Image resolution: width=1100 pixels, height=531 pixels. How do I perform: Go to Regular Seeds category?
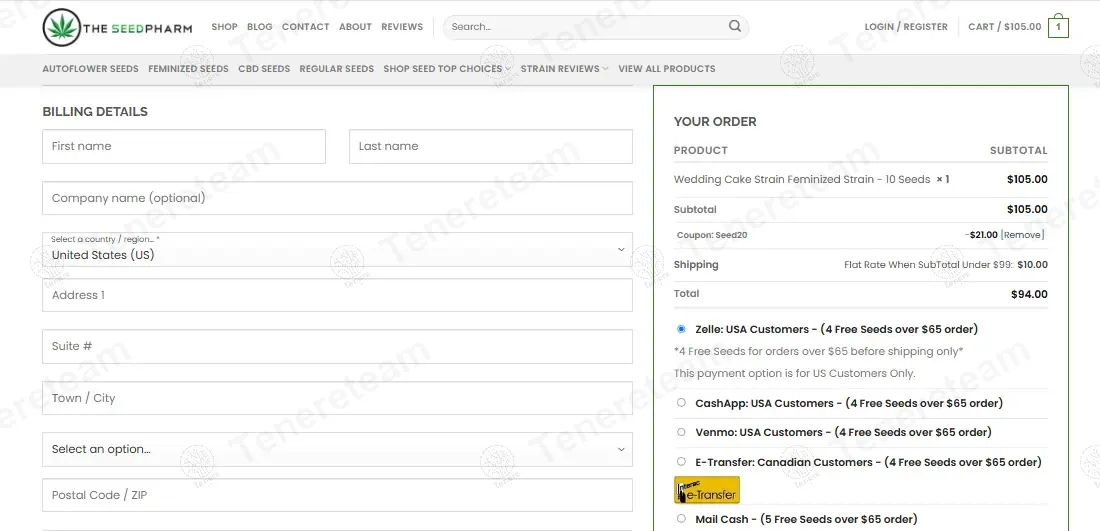tap(337, 69)
